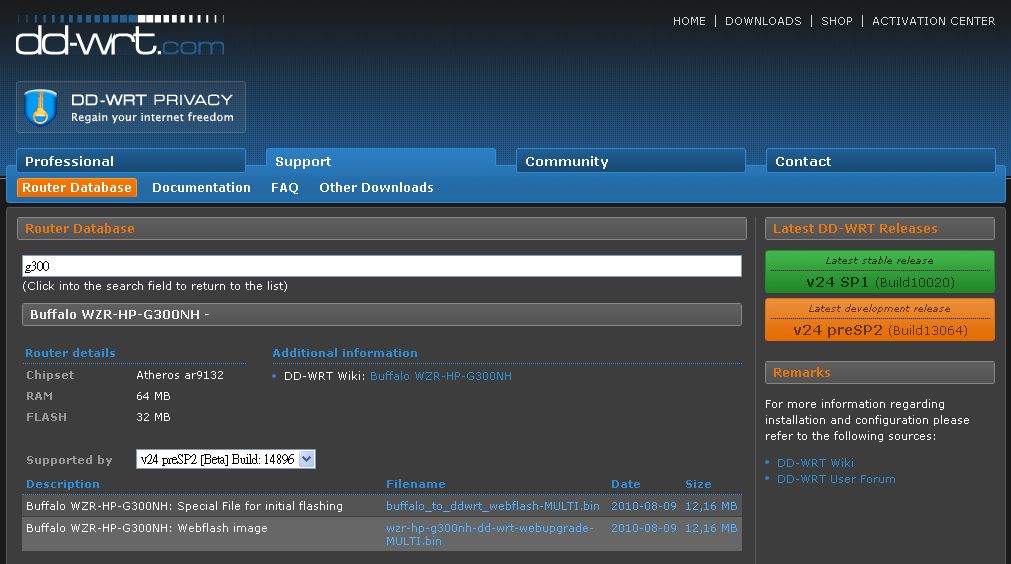The image size is (1011, 564).
Task: Open ACTIVATION CENTER link
Action: click(934, 21)
